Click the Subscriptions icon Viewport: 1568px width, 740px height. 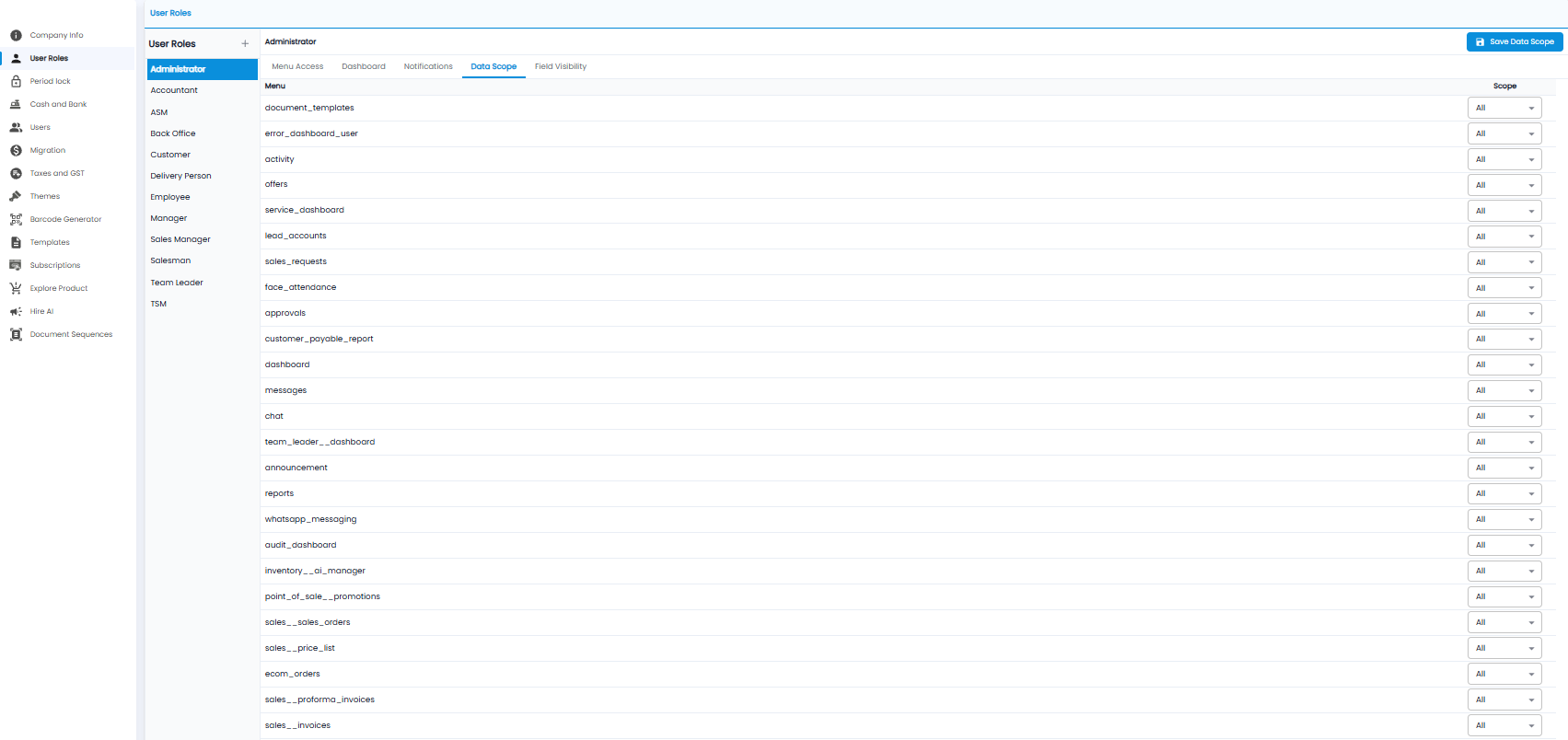tap(16, 265)
